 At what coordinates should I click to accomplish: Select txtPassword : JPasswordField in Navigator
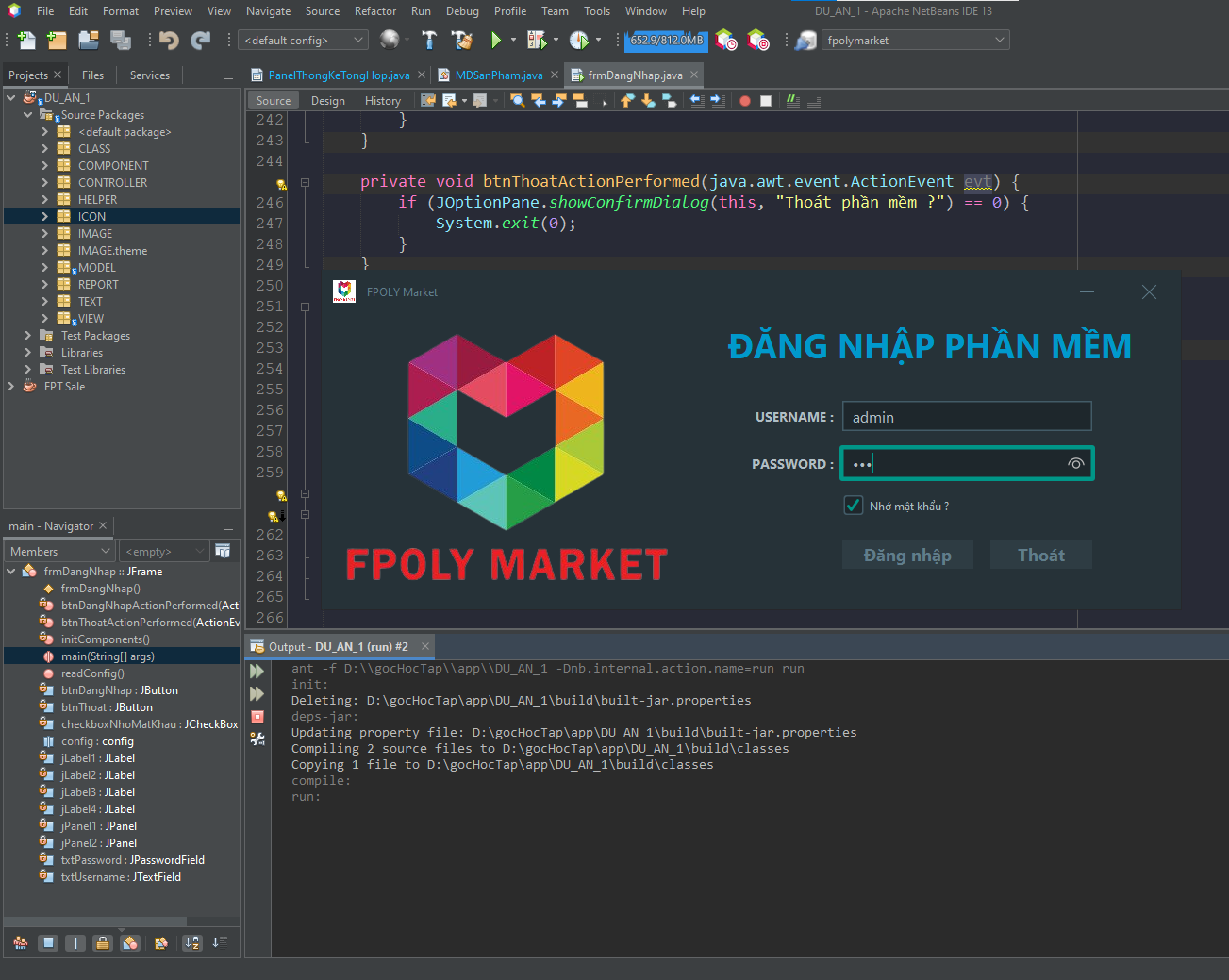pyautogui.click(x=132, y=859)
